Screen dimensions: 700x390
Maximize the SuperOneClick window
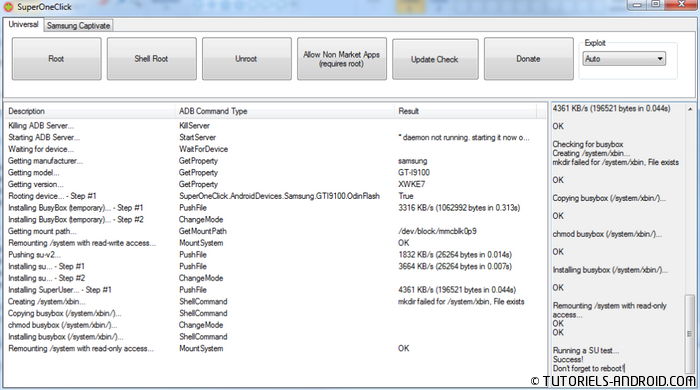[656, 4]
